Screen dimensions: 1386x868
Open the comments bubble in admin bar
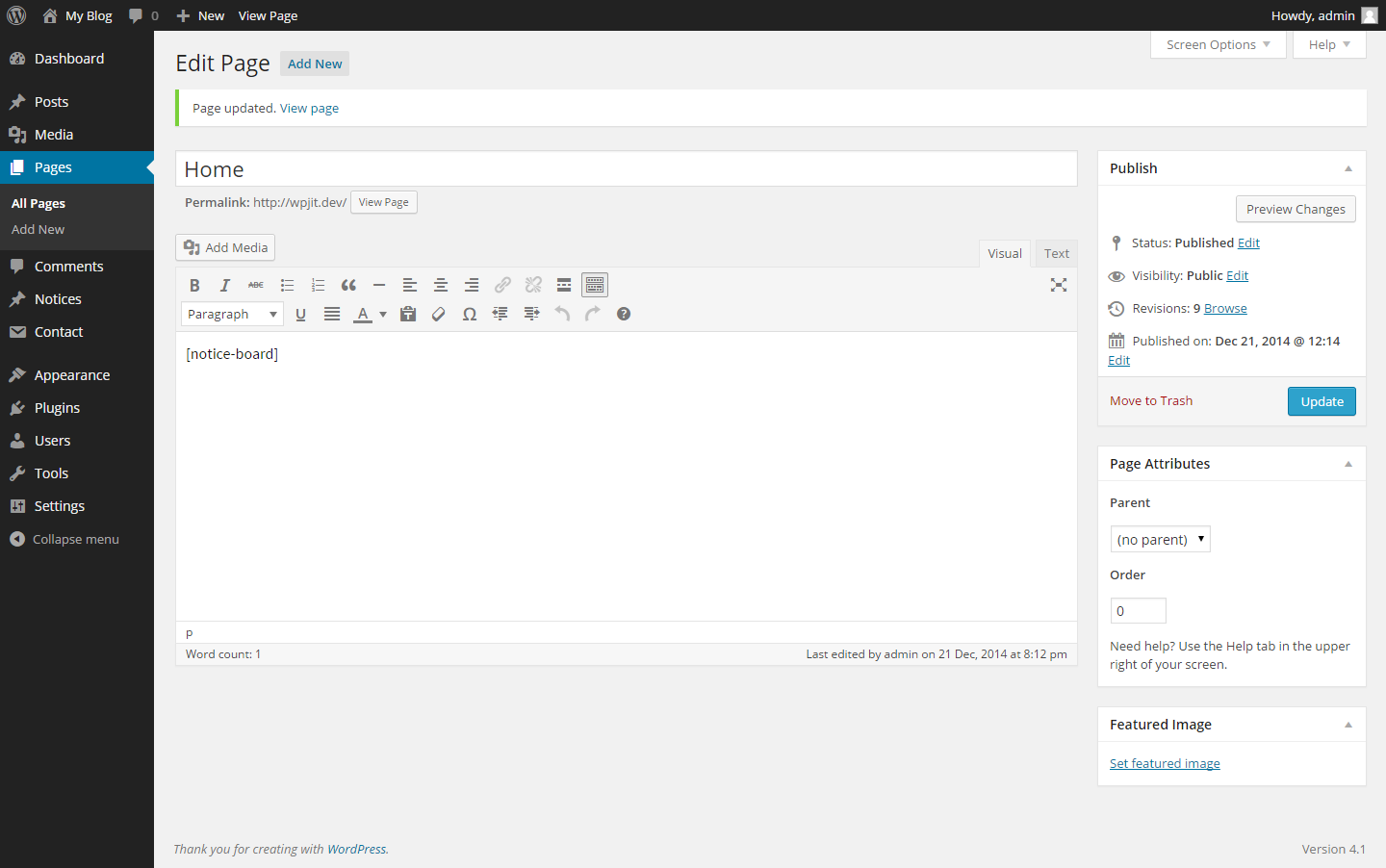click(143, 15)
